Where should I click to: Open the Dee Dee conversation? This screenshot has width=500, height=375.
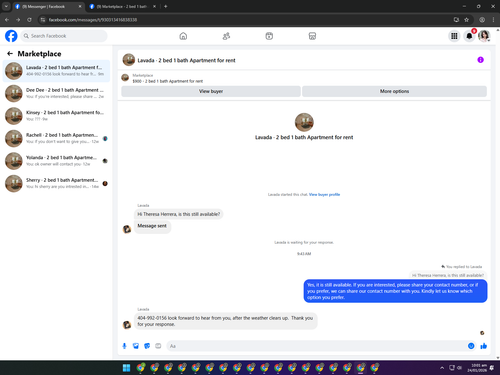[x=56, y=93]
